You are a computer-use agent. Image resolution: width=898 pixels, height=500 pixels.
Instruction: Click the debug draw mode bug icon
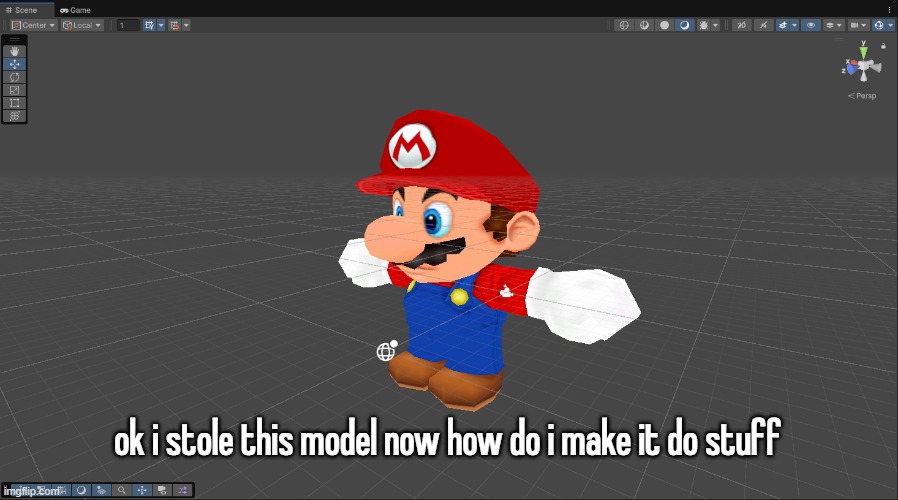click(x=704, y=25)
